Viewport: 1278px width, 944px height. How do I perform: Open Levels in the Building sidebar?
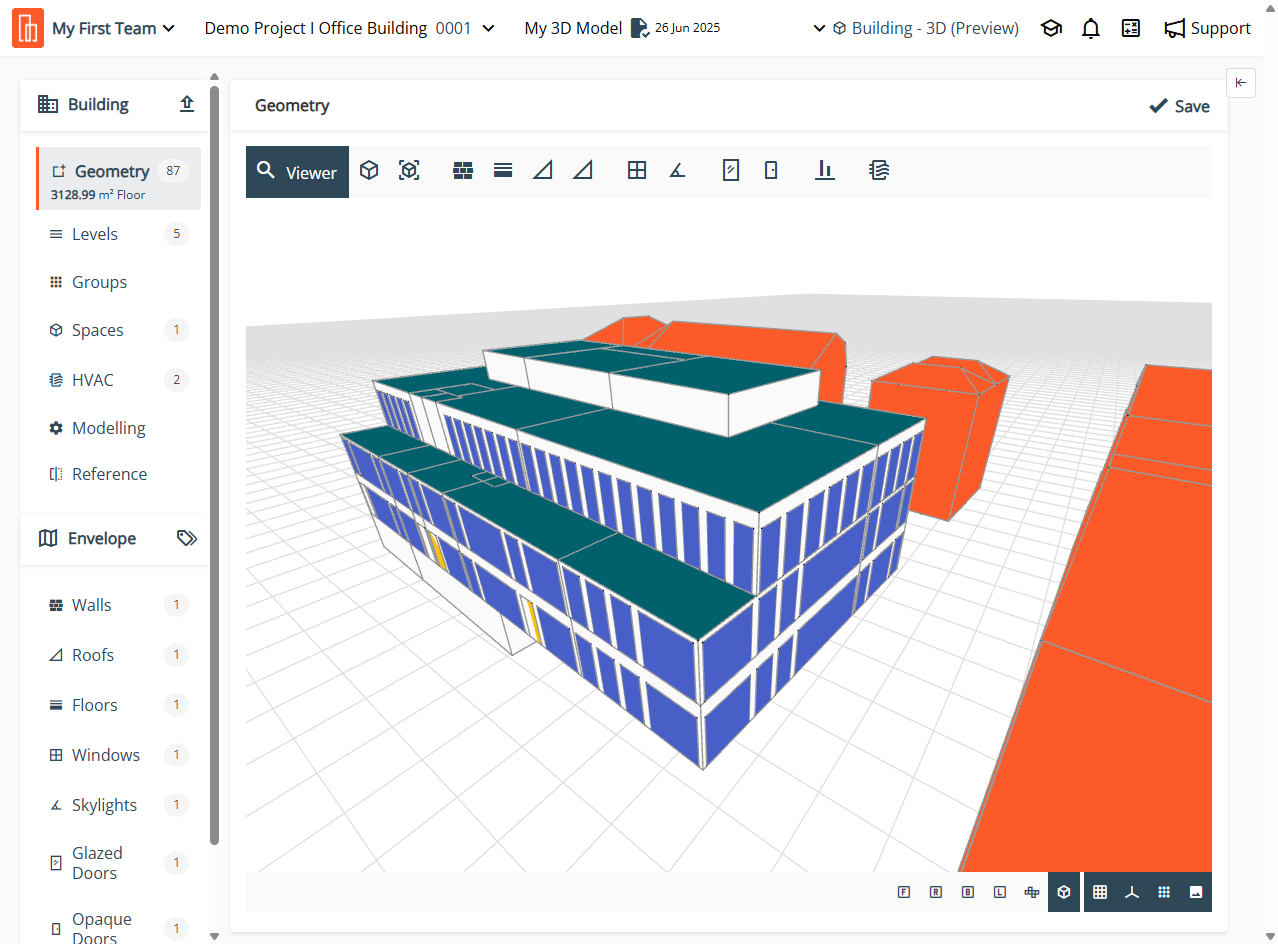coord(95,234)
